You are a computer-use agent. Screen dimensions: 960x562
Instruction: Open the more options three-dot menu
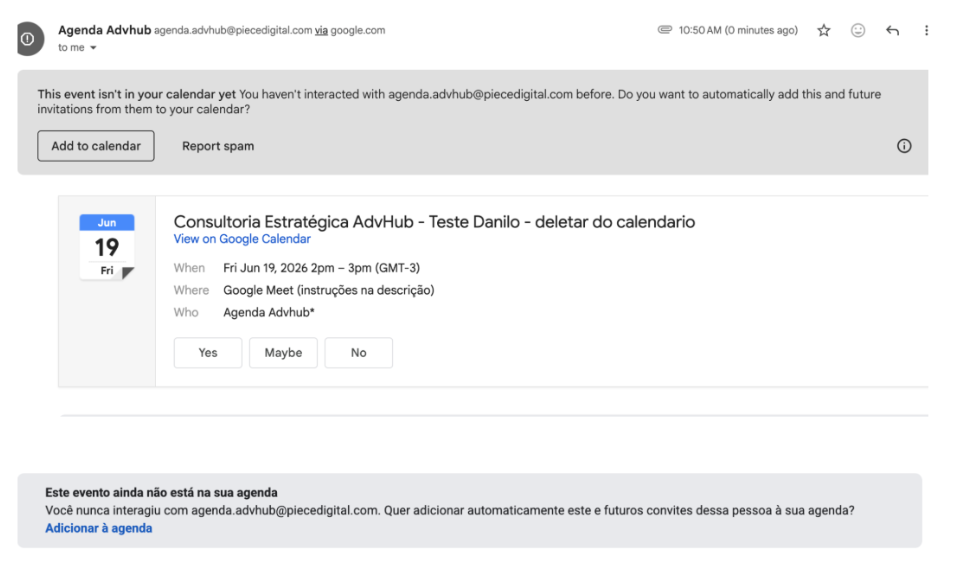[x=926, y=31]
